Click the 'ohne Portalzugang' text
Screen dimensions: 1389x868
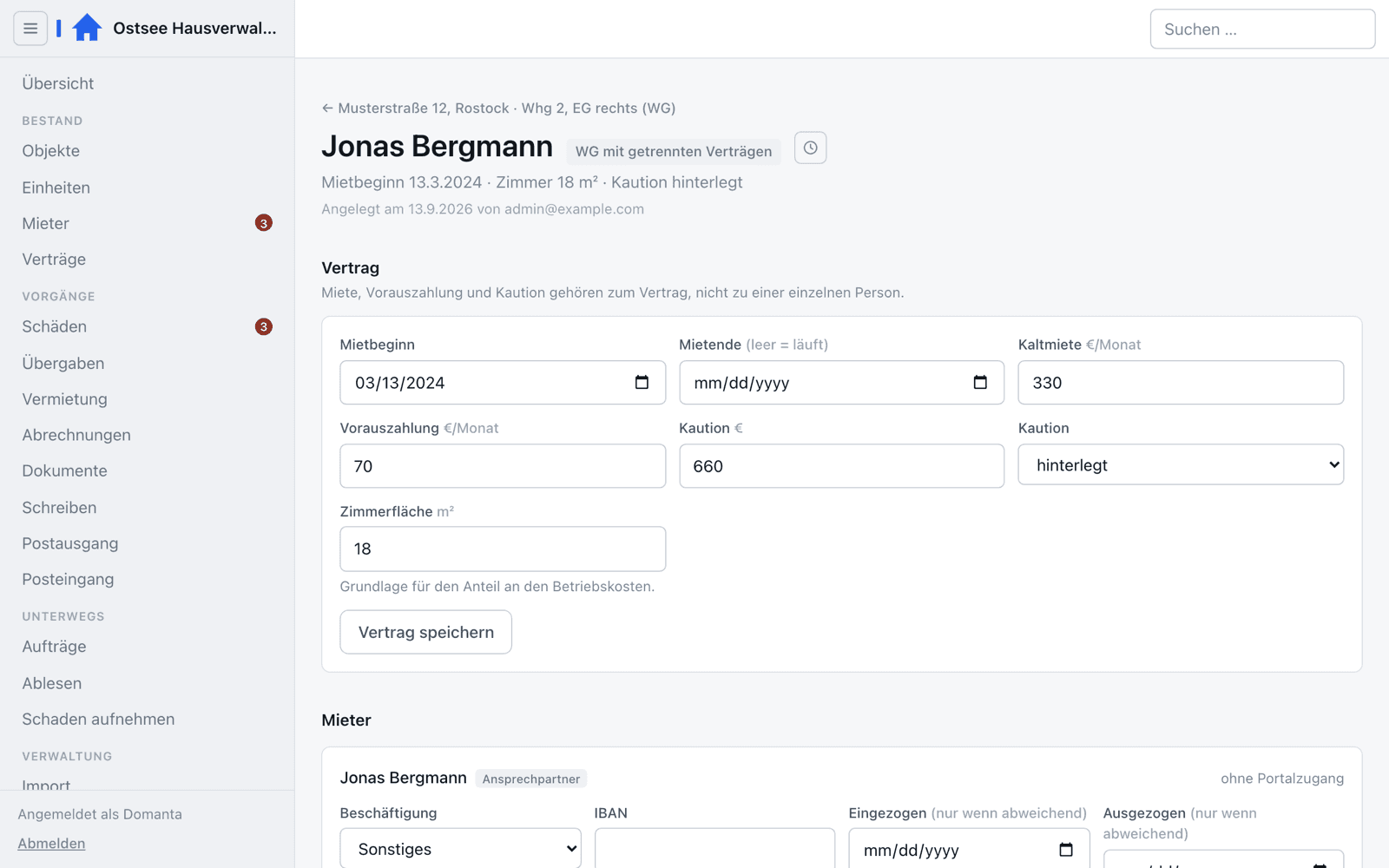[1282, 779]
